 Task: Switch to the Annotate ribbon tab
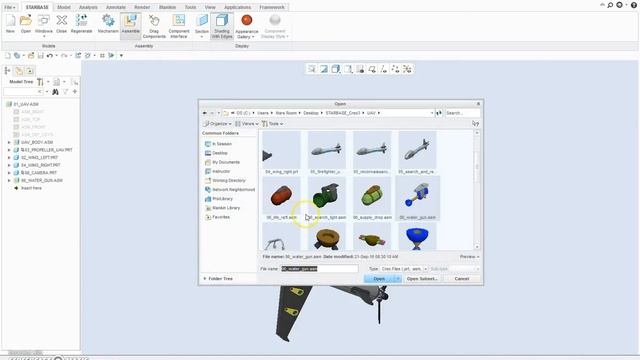click(x=116, y=7)
